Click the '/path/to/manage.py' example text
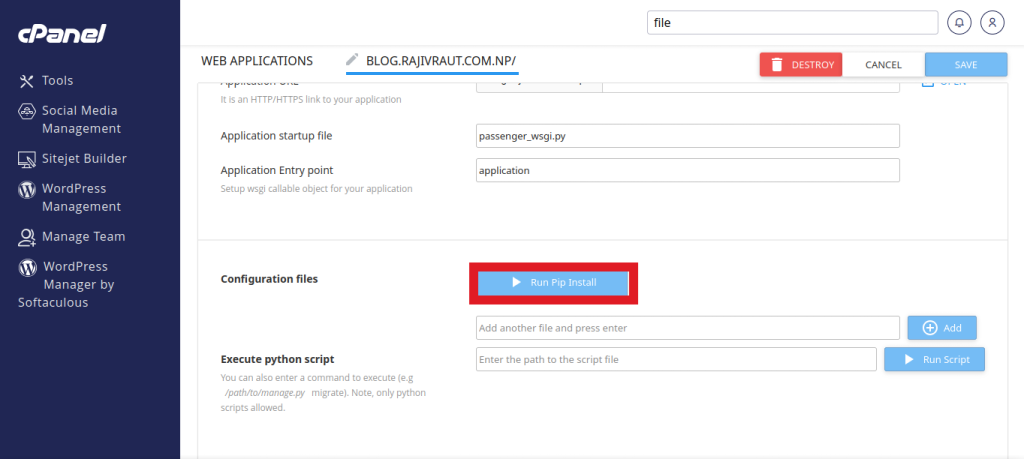This screenshot has width=1024, height=459. click(264, 393)
